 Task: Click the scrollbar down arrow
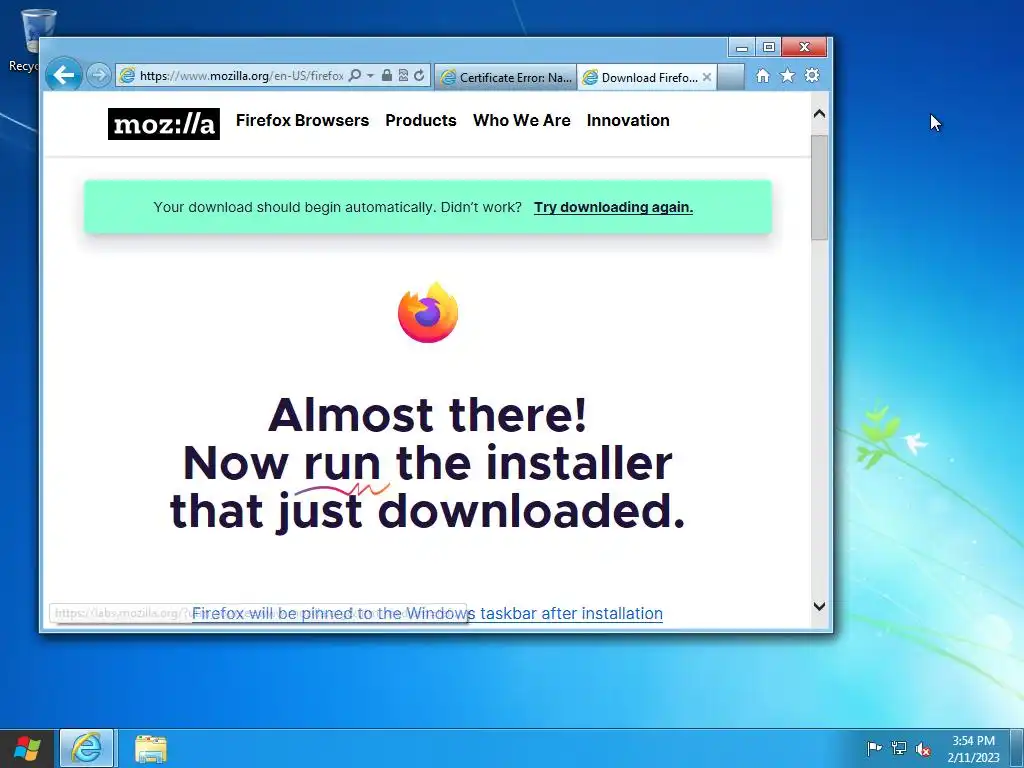point(820,606)
